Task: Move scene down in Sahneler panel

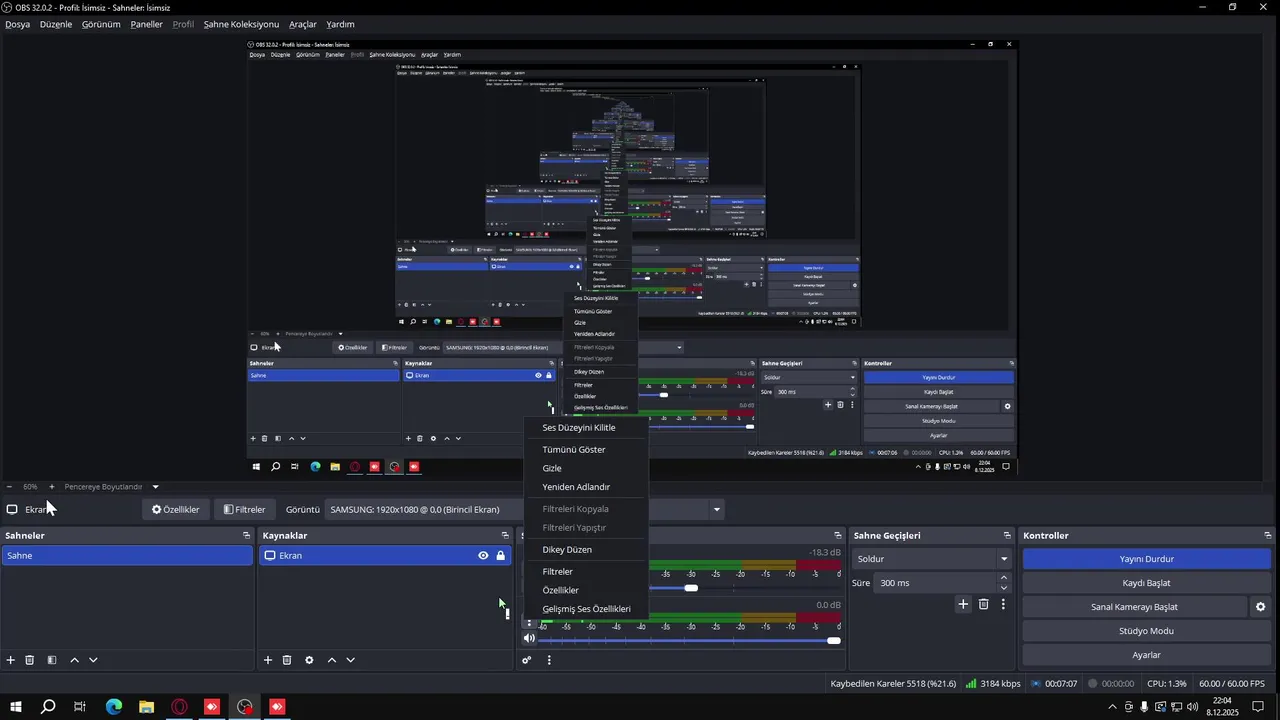Action: (x=93, y=660)
